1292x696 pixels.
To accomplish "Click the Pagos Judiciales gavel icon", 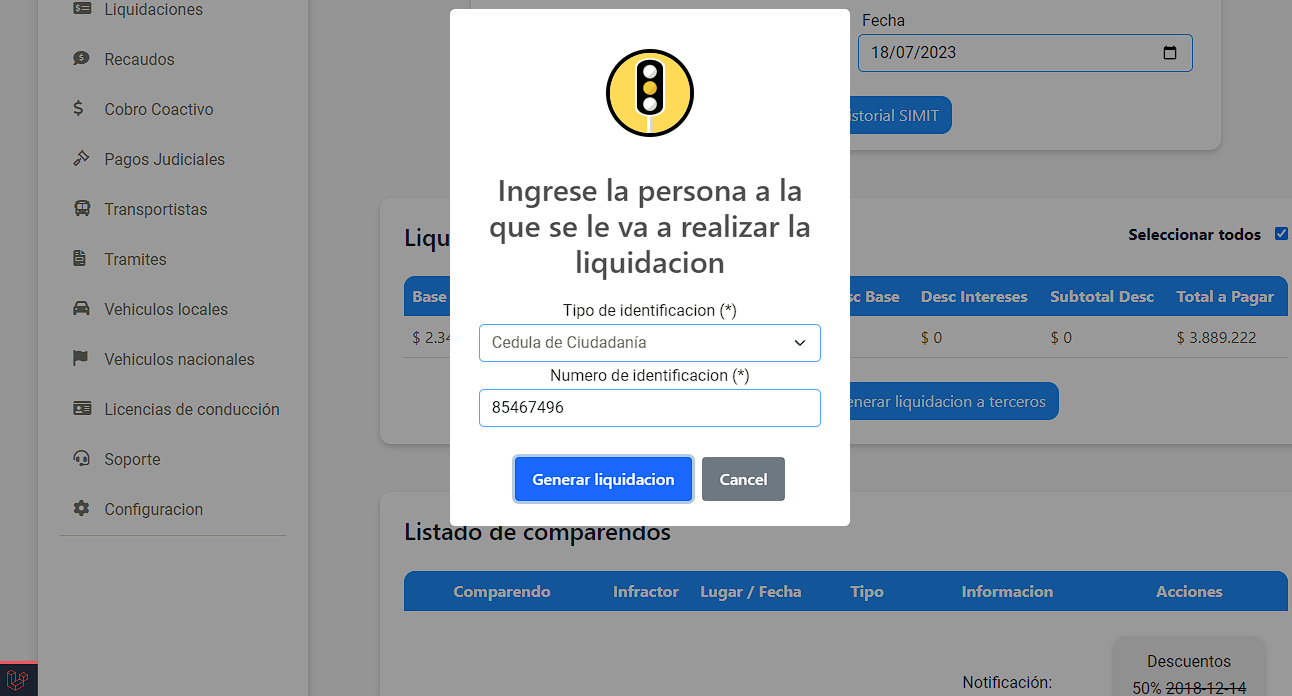I will pyautogui.click(x=81, y=159).
